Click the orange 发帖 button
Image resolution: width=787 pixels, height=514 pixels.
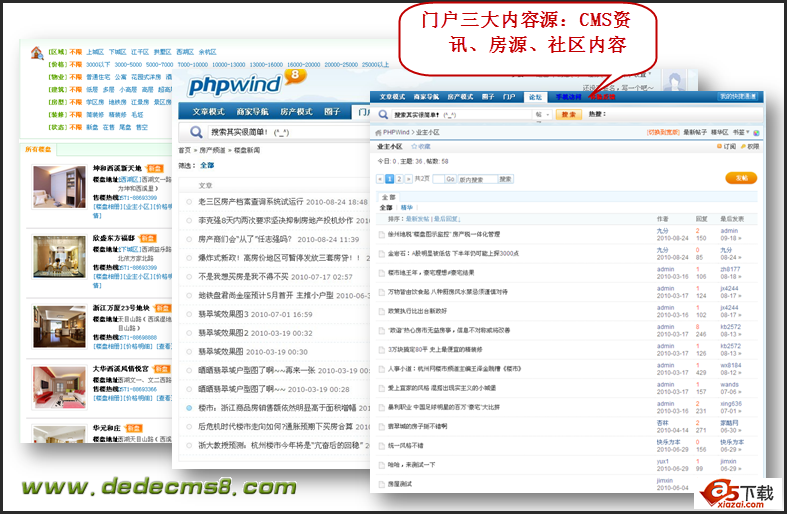[x=741, y=177]
